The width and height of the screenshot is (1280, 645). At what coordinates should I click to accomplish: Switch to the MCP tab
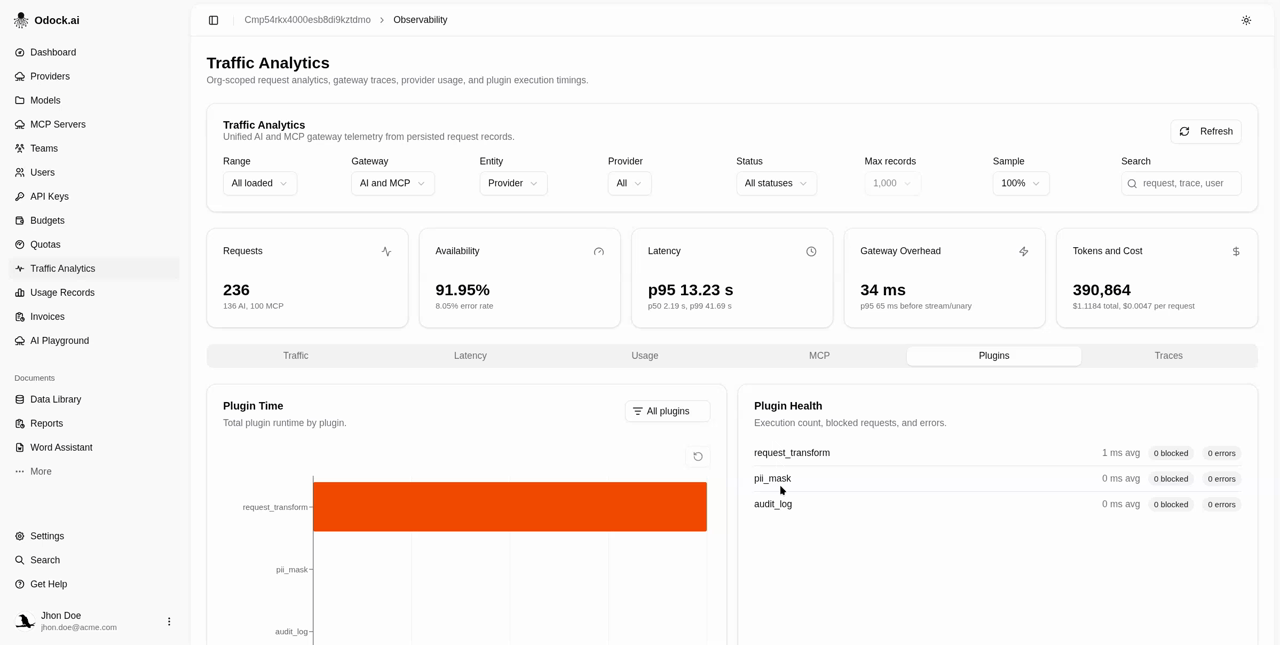click(x=819, y=356)
